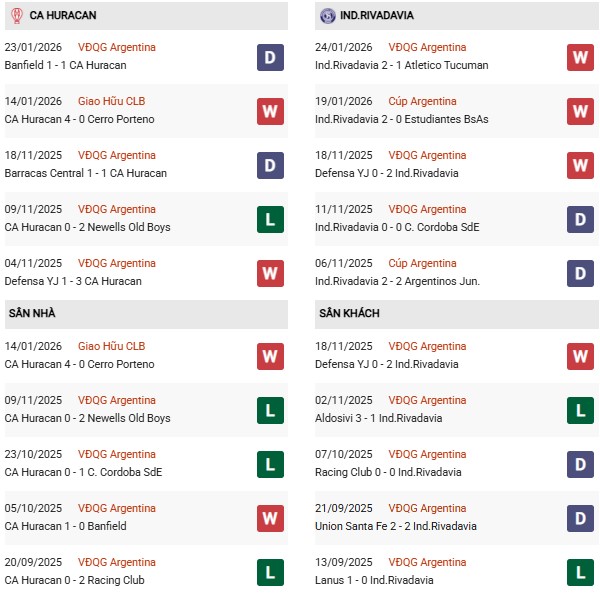
Task: Click the D badge for Barracas Central 1 - 1 CA Huracan
Action: [270, 165]
